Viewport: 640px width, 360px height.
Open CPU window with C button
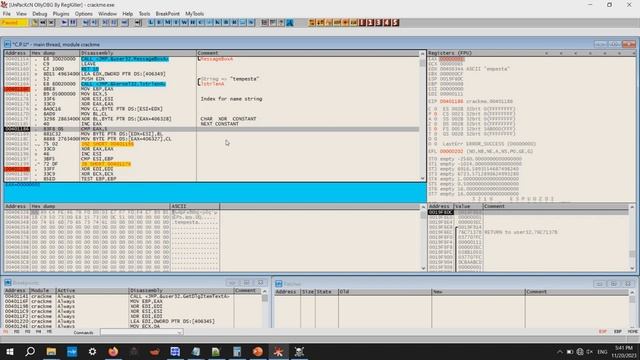click(200, 23)
